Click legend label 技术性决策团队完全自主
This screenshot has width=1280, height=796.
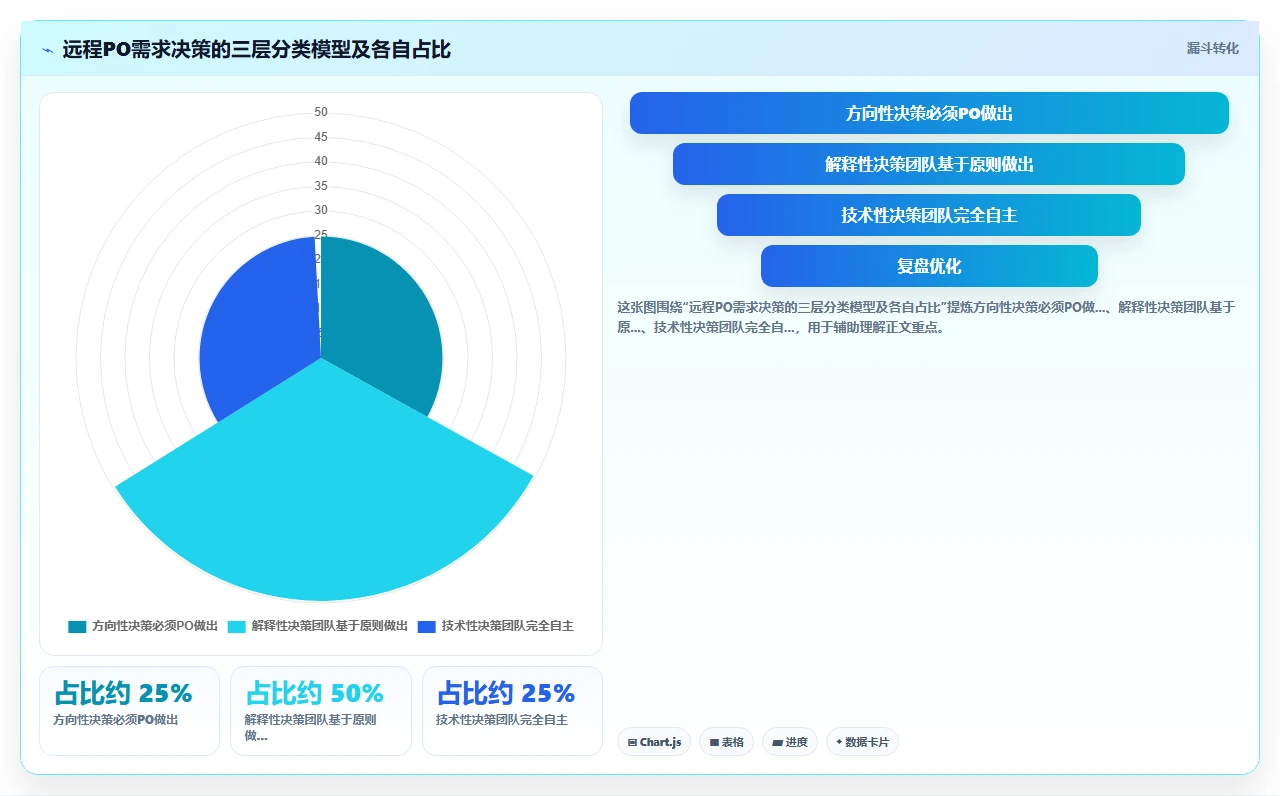click(x=508, y=626)
